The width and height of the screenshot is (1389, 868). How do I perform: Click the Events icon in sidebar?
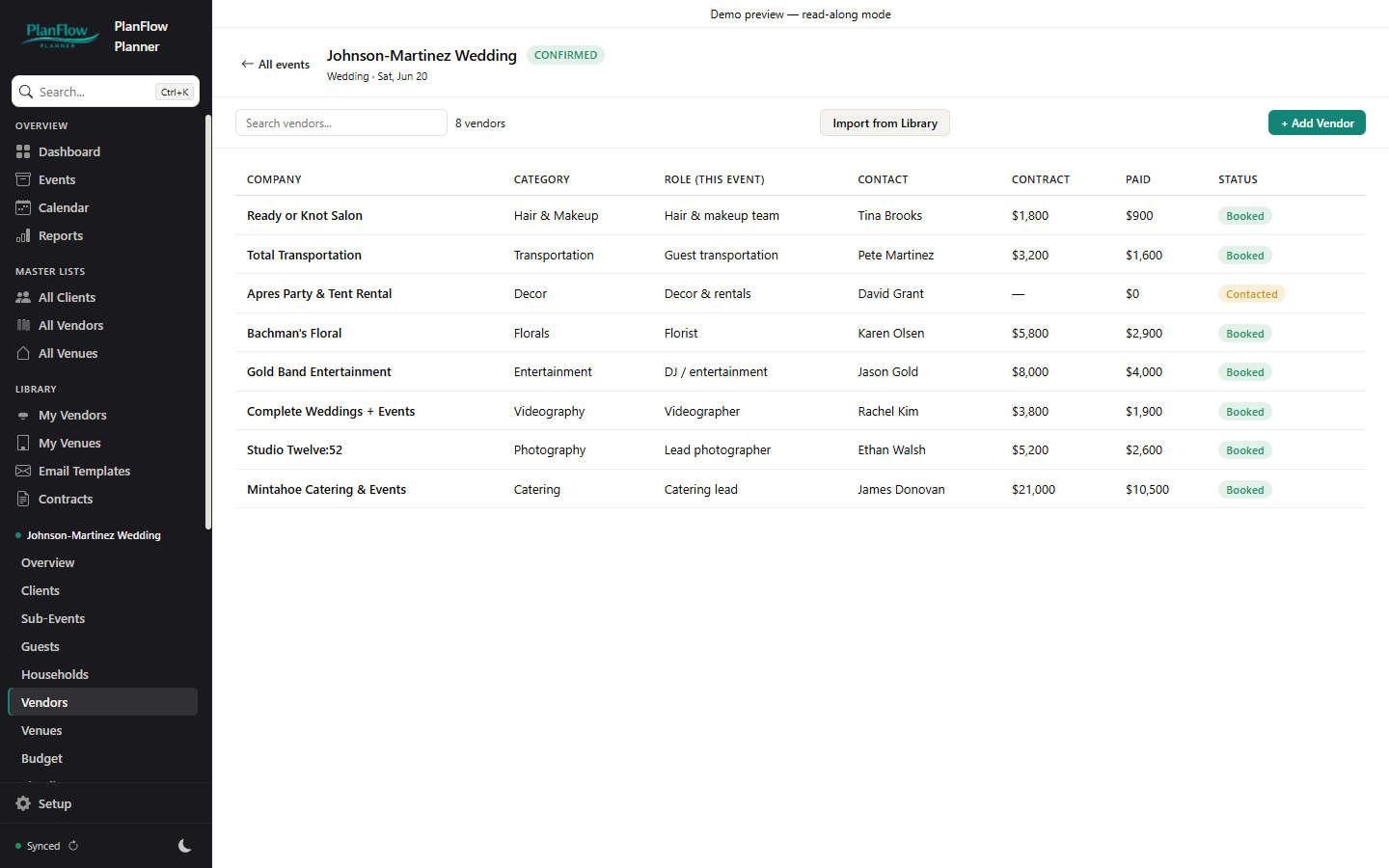coord(23,179)
